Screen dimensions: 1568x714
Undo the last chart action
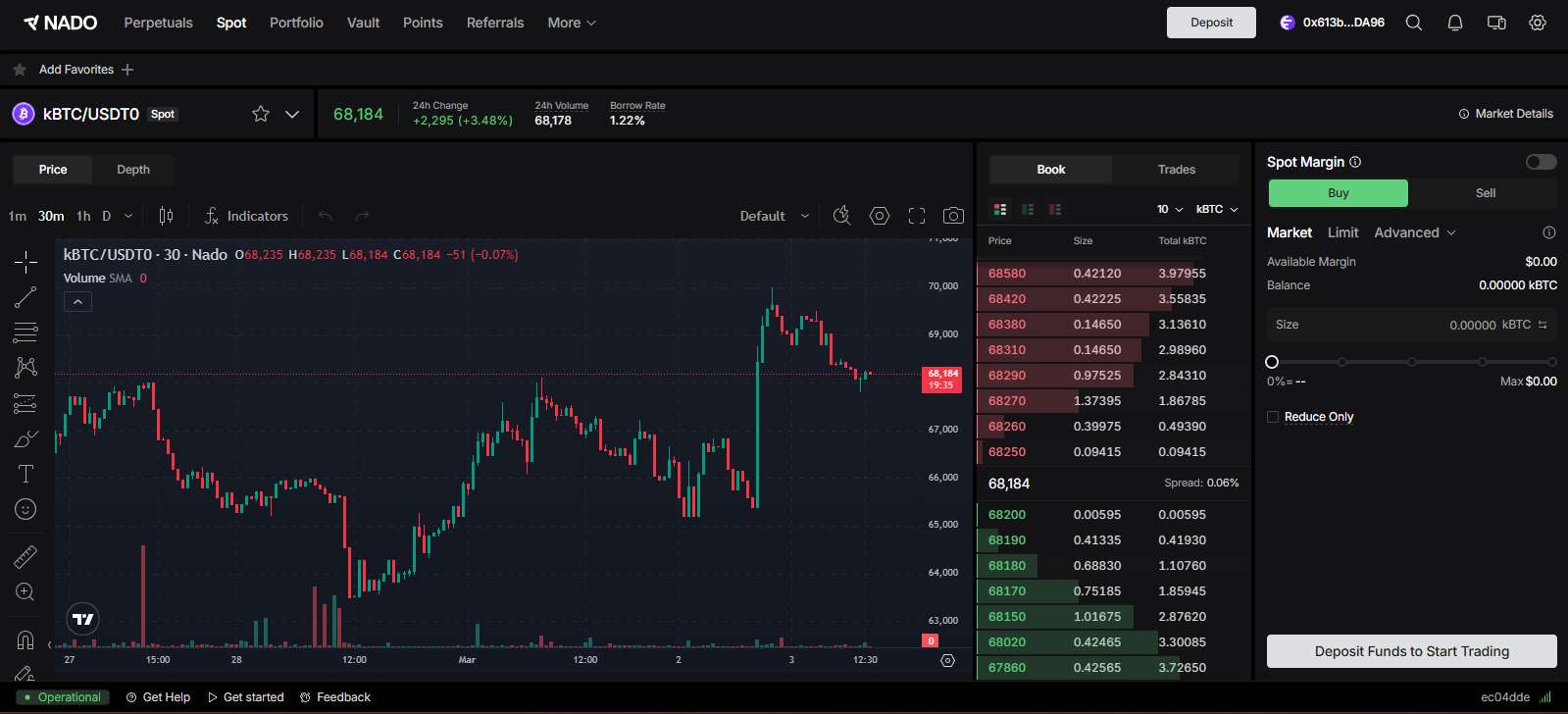coord(326,216)
